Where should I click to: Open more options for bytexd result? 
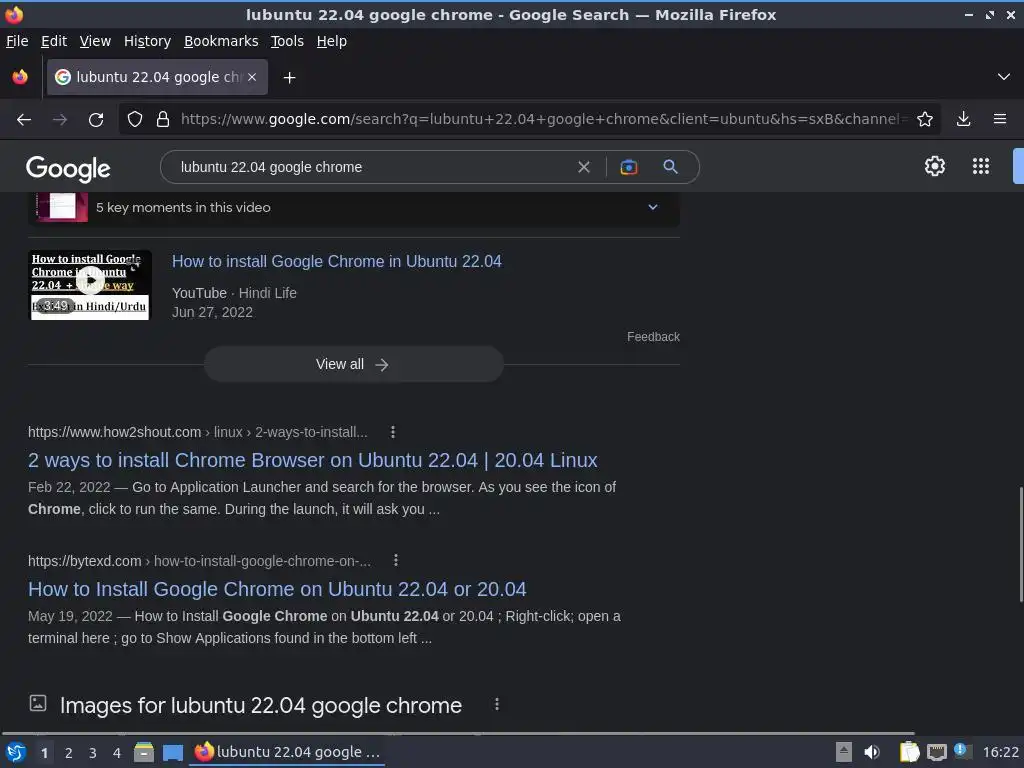(396, 560)
